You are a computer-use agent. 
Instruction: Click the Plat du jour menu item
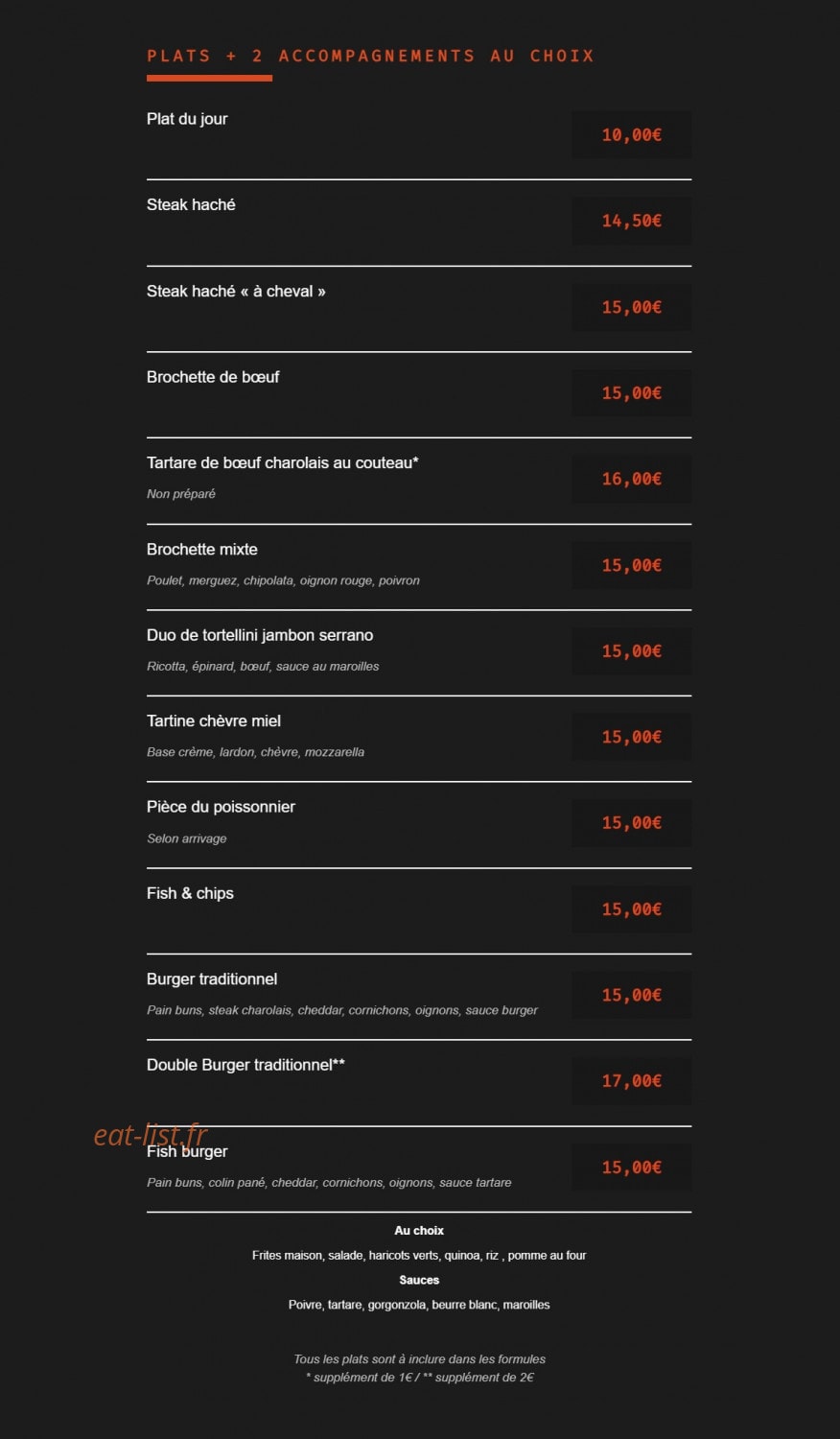pos(187,119)
